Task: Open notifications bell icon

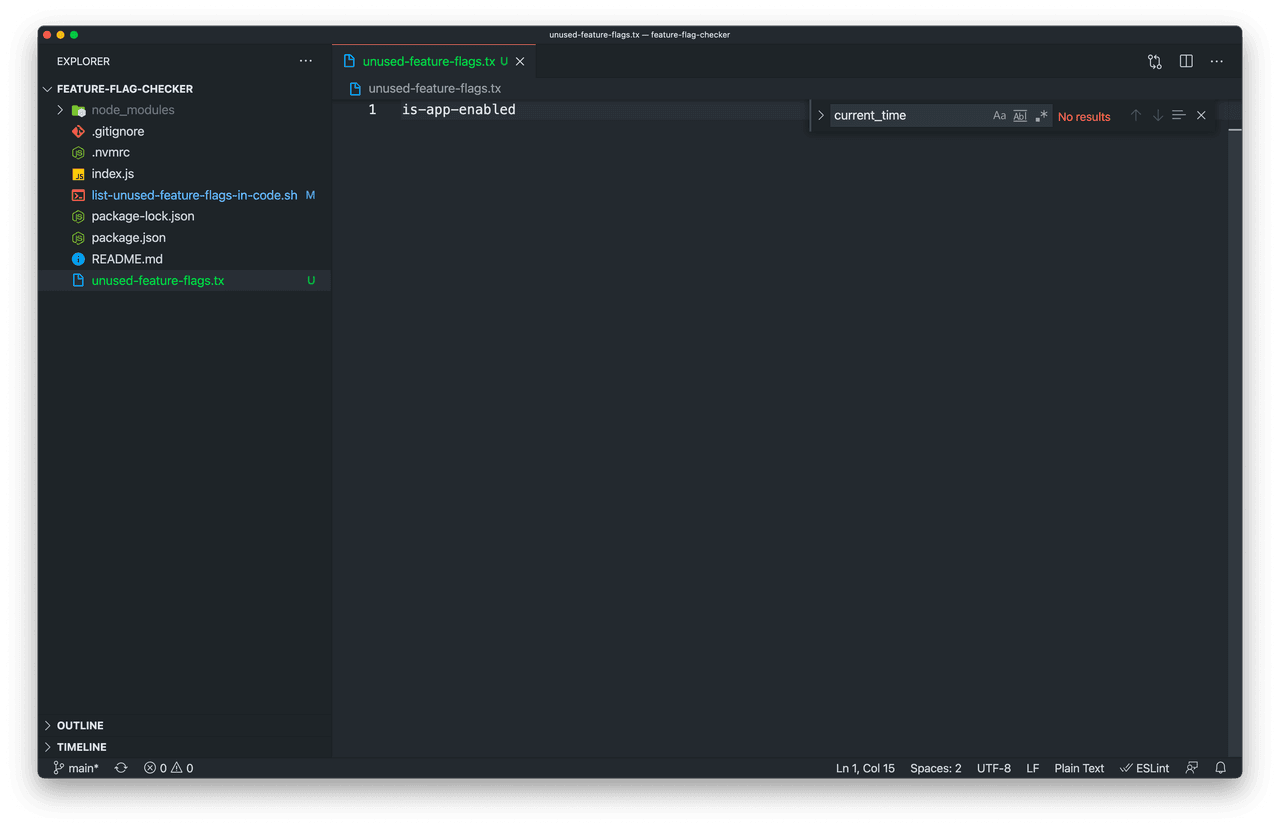Action: click(1220, 768)
